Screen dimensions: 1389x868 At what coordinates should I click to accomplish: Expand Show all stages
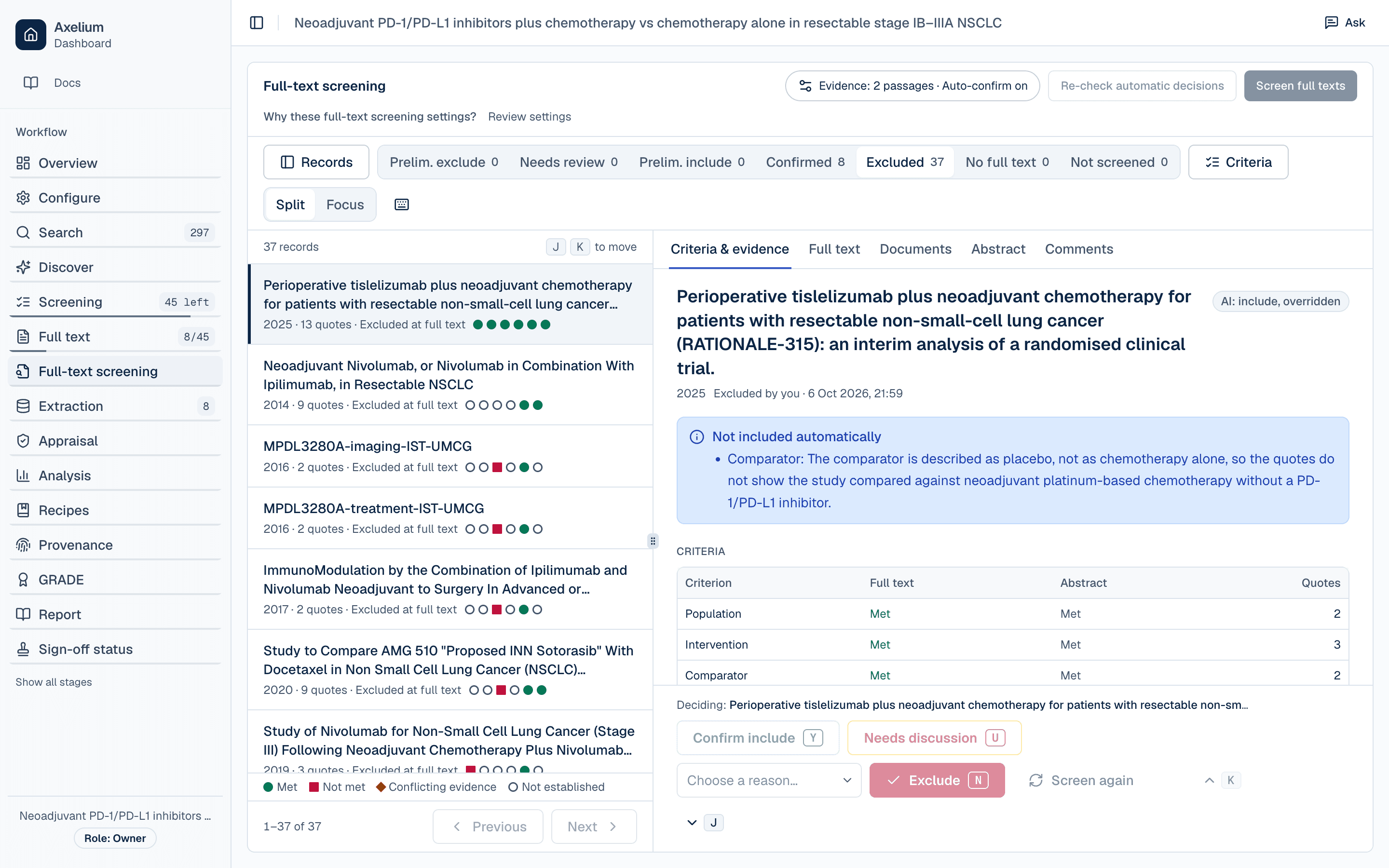[x=54, y=682]
